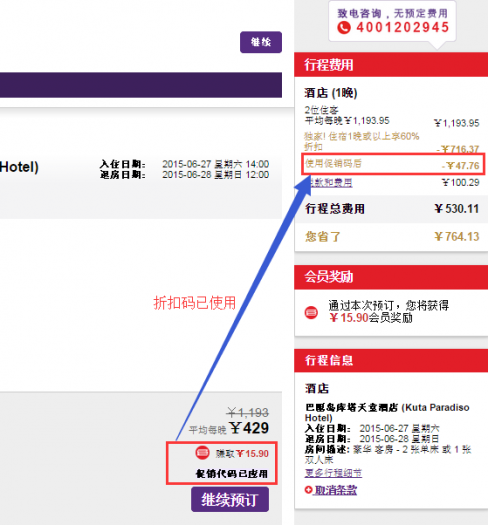Click rewards icon next to 赚取 ¥15.90

(x=203, y=453)
